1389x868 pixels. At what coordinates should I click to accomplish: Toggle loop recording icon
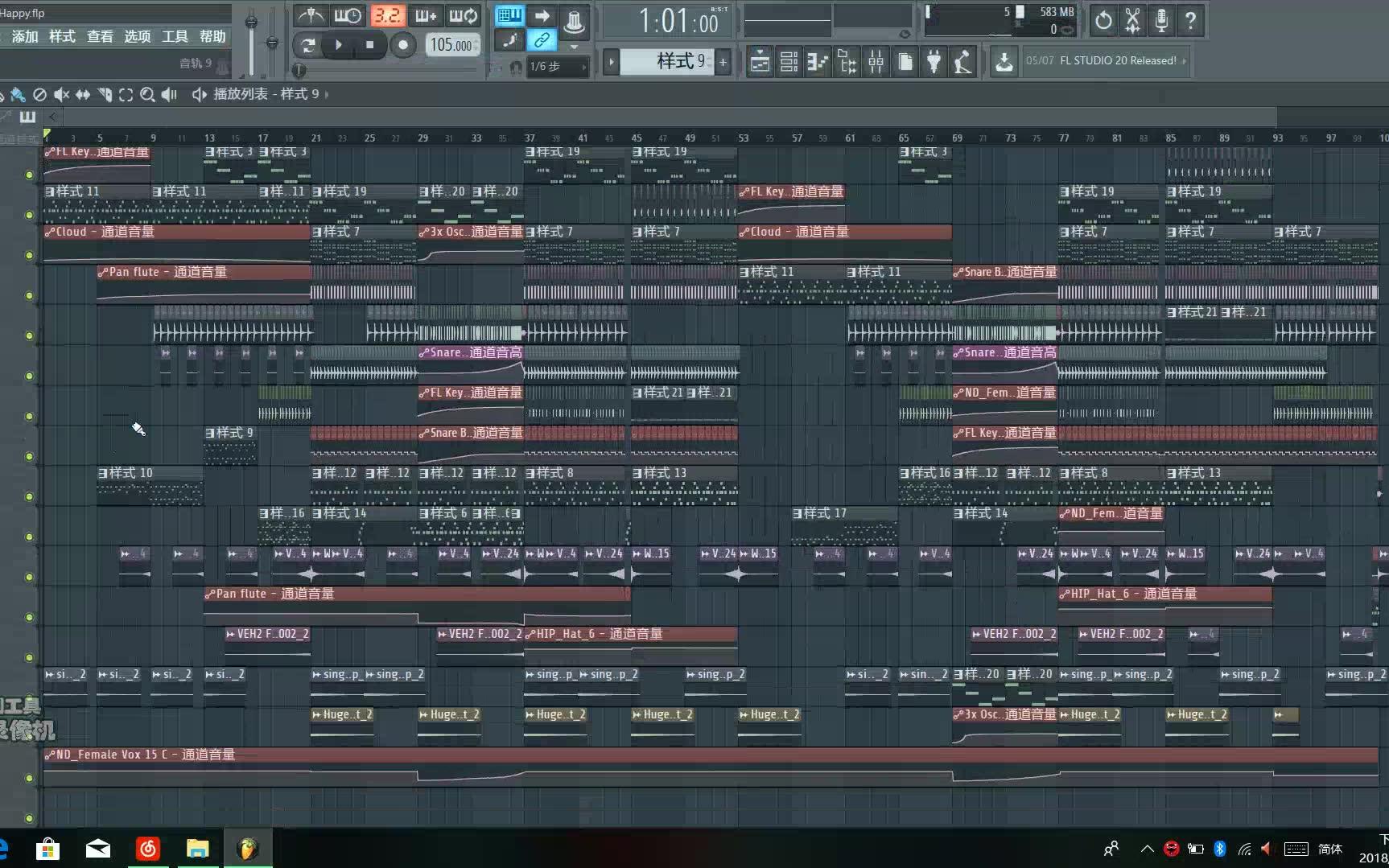click(x=464, y=15)
